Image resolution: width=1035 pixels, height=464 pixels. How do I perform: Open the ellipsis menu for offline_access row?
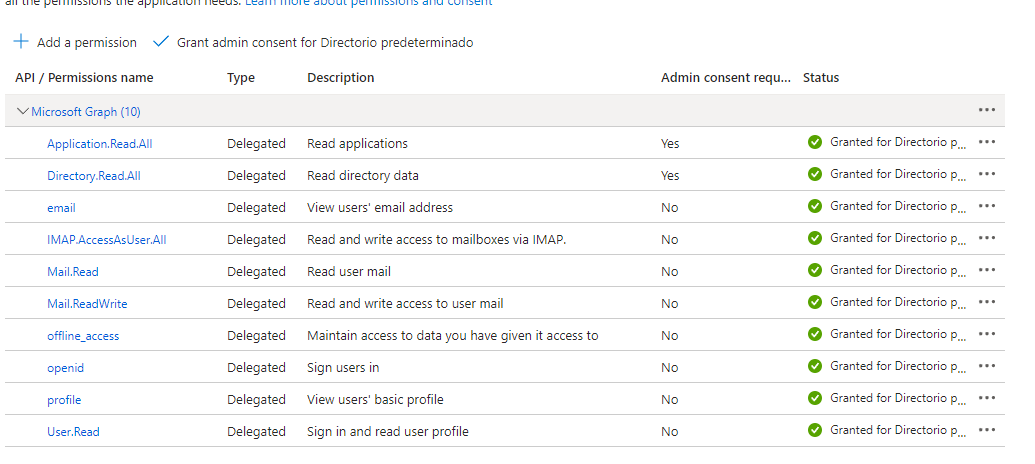tap(987, 334)
